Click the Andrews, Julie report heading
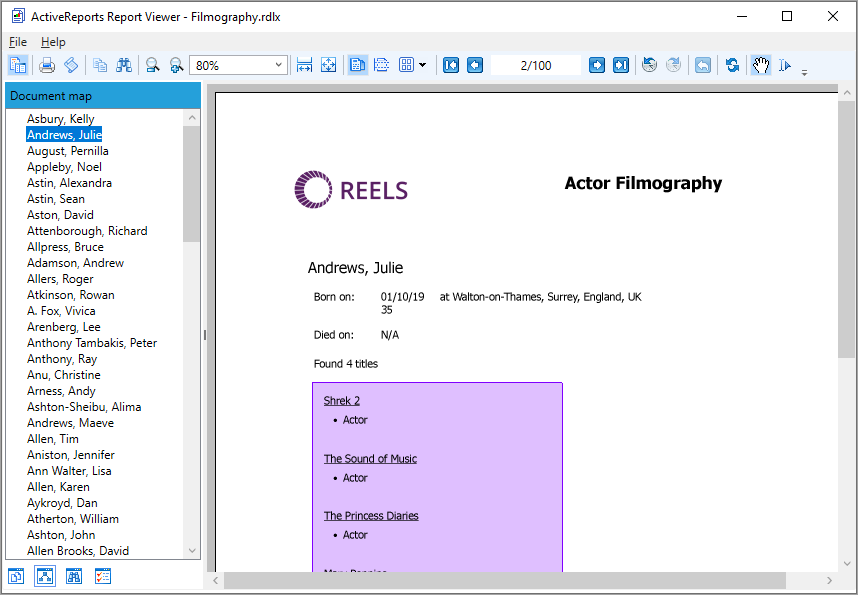 [x=355, y=268]
